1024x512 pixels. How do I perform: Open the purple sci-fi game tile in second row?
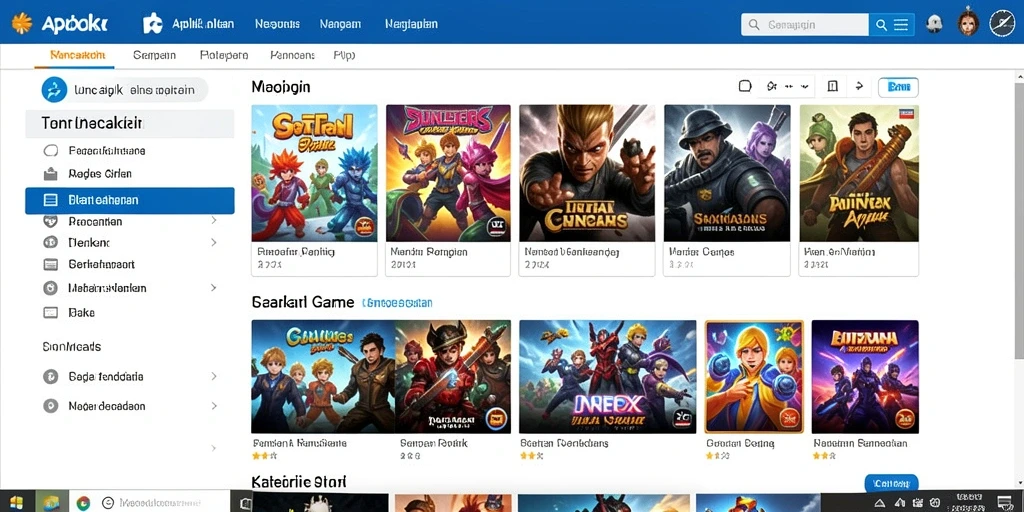pyautogui.click(x=865, y=377)
